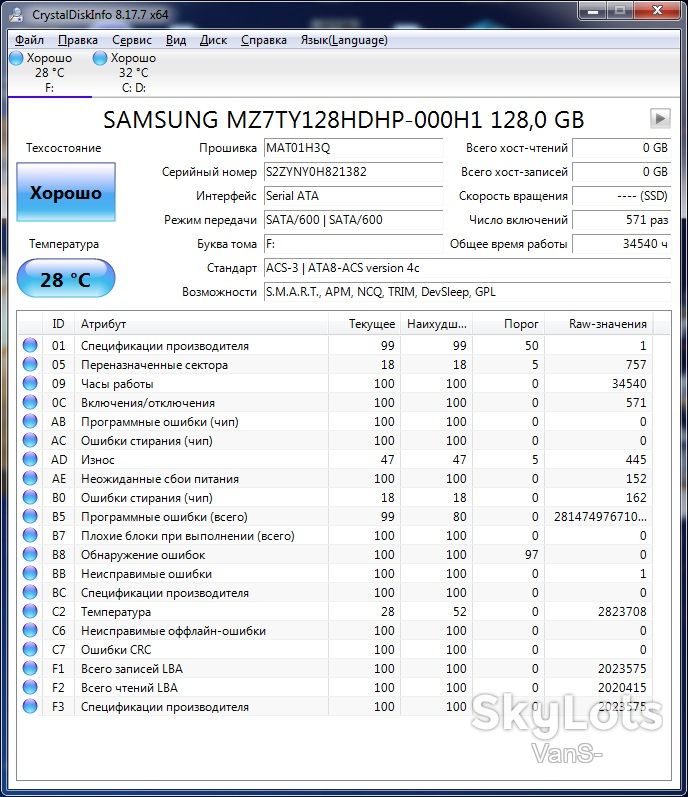Select the Износ attribute name

[x=98, y=459]
